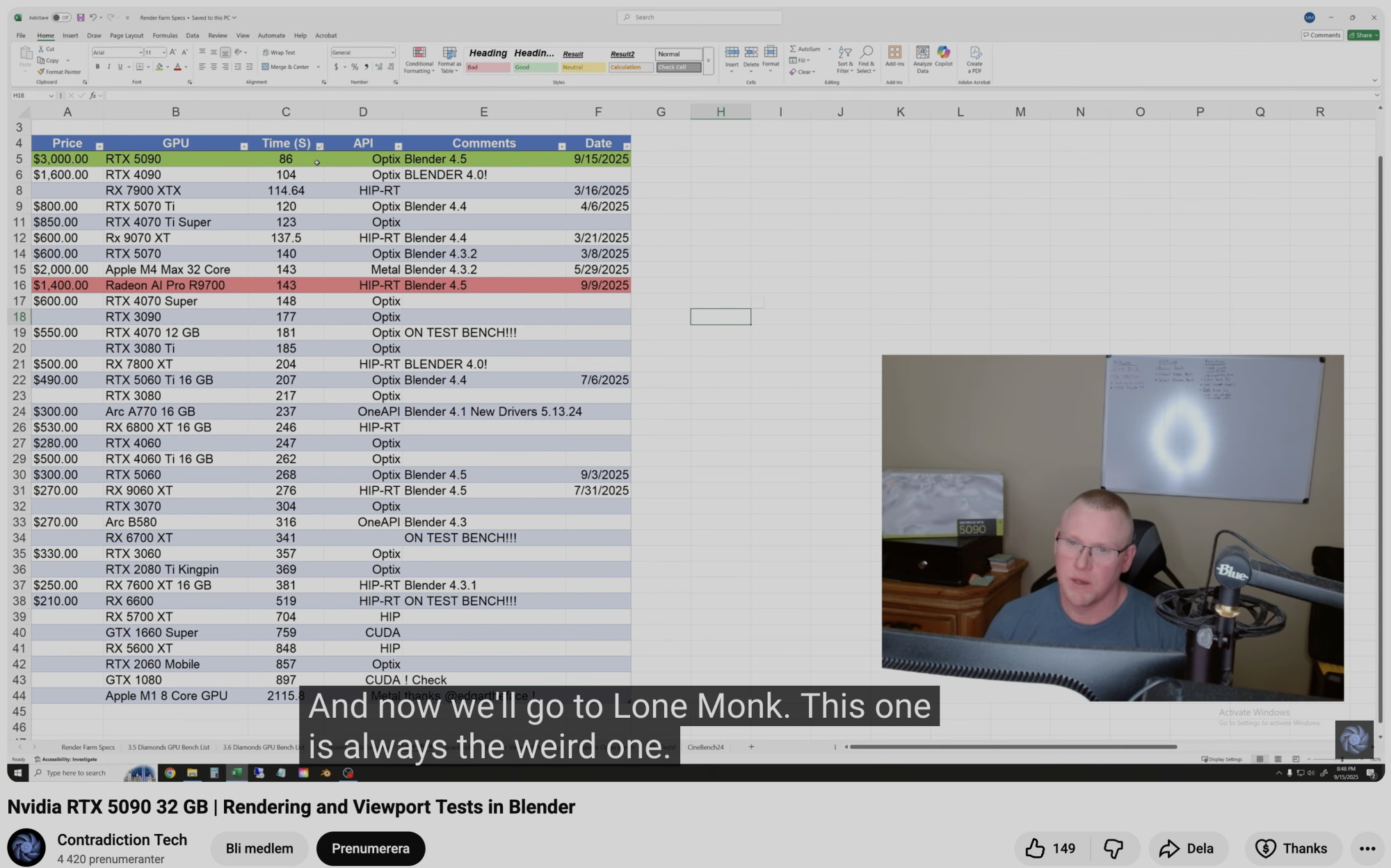Open the GPU column filter dropdown
The image size is (1391, 868).
pyautogui.click(x=244, y=146)
